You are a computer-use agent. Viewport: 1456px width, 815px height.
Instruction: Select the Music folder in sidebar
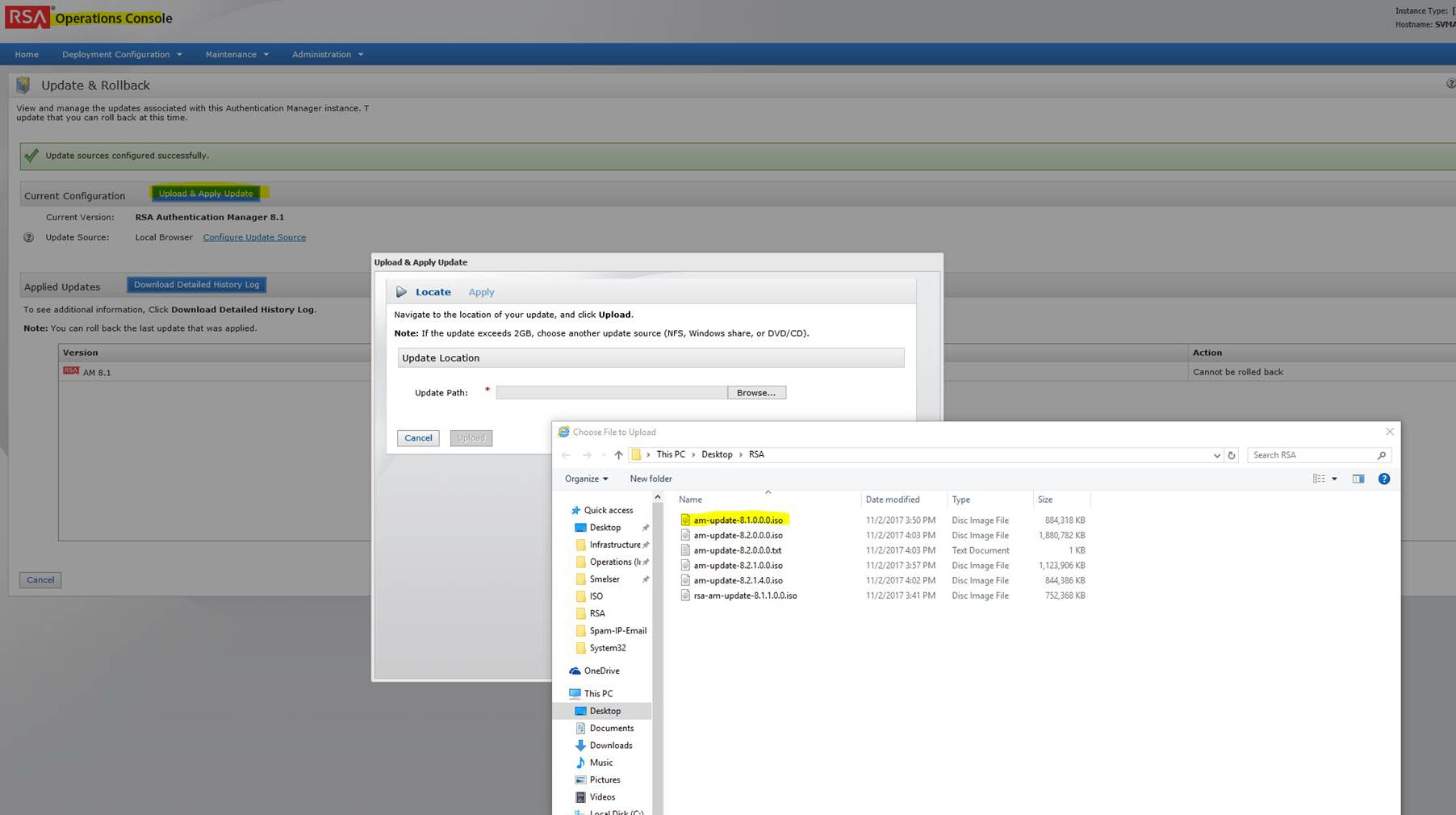(x=600, y=763)
